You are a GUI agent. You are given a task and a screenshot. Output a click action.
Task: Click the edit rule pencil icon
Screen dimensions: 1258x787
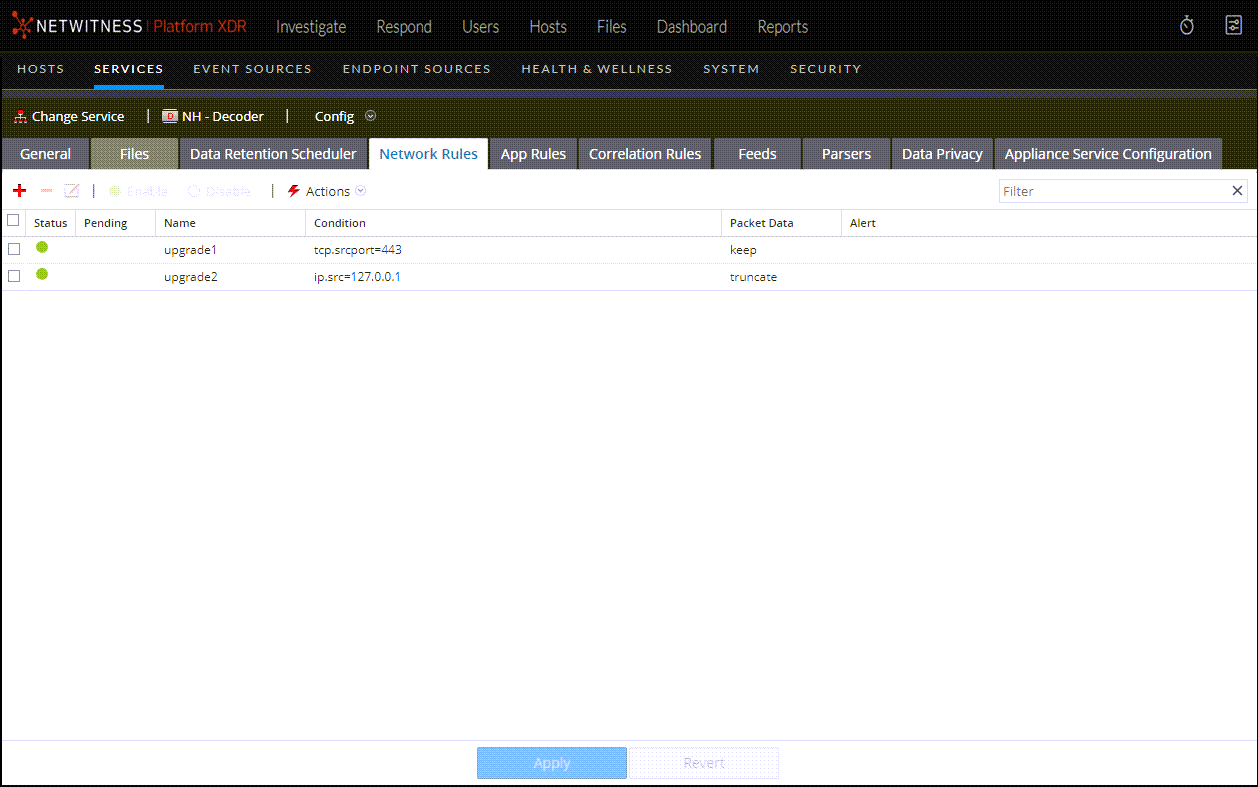[71, 191]
